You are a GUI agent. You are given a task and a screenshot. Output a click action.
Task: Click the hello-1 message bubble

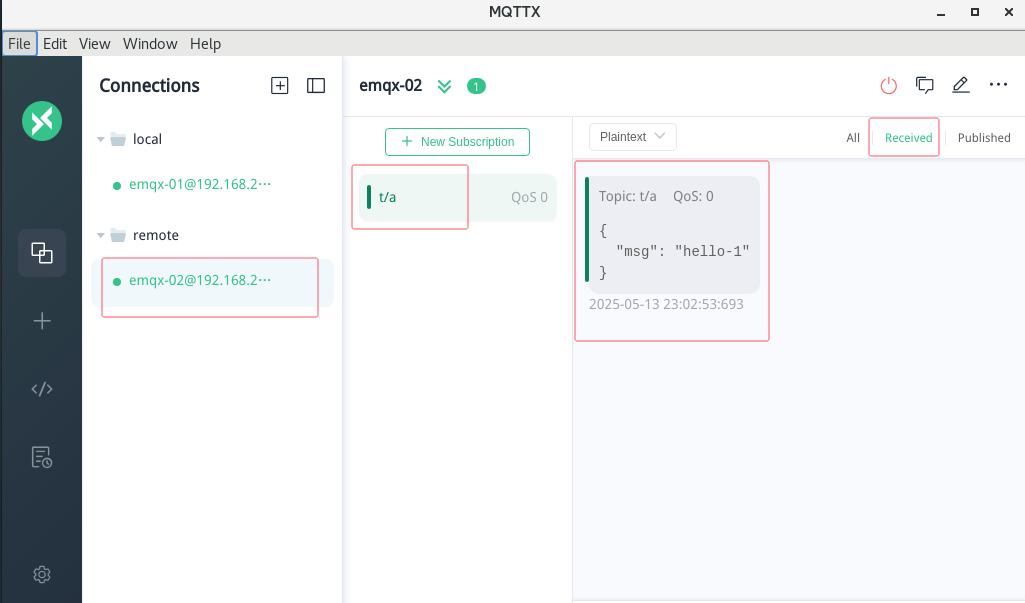pos(673,235)
